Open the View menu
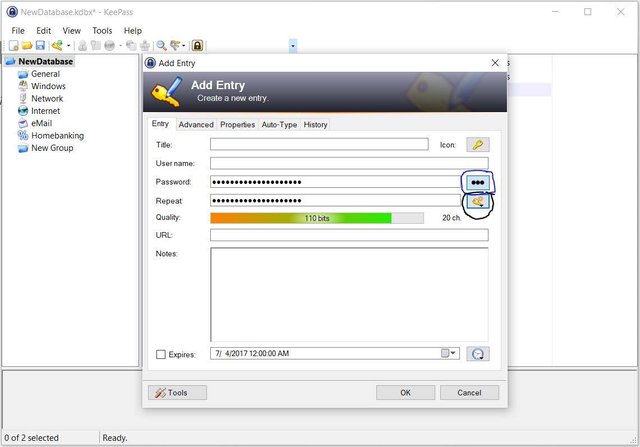 pyautogui.click(x=71, y=31)
